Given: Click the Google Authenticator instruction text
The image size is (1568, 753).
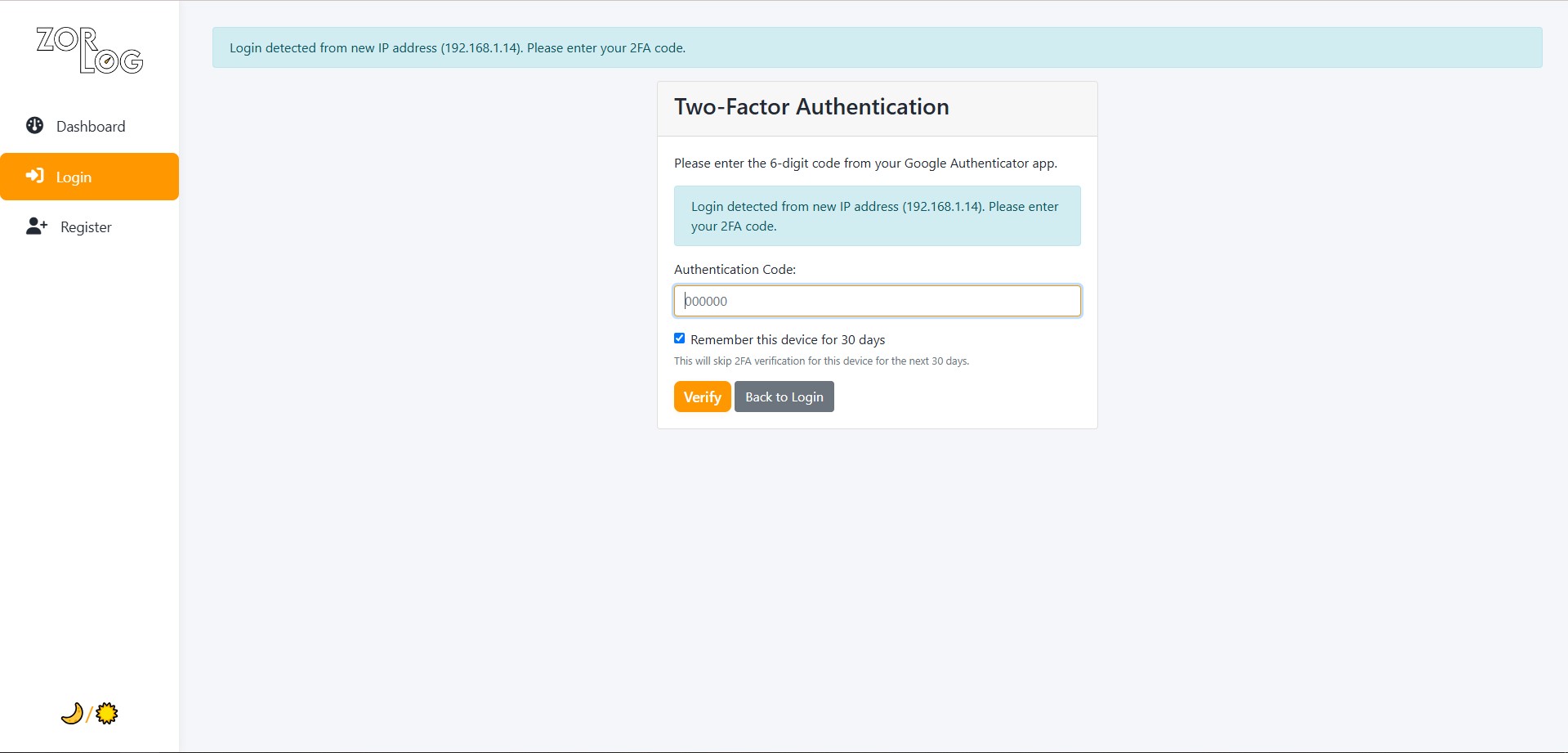Looking at the screenshot, I should coord(865,164).
